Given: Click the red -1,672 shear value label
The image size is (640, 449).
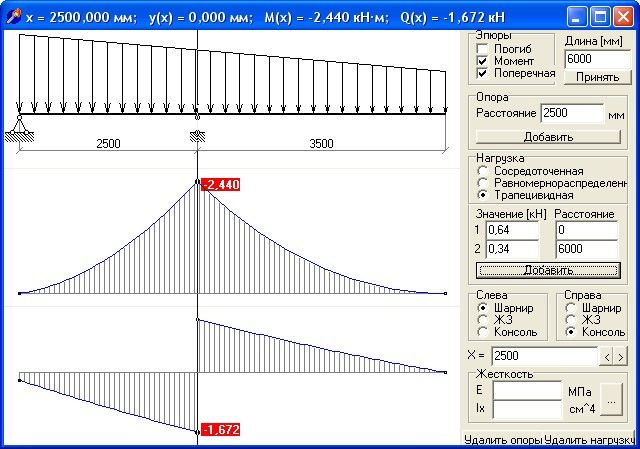Looking at the screenshot, I should [221, 429].
